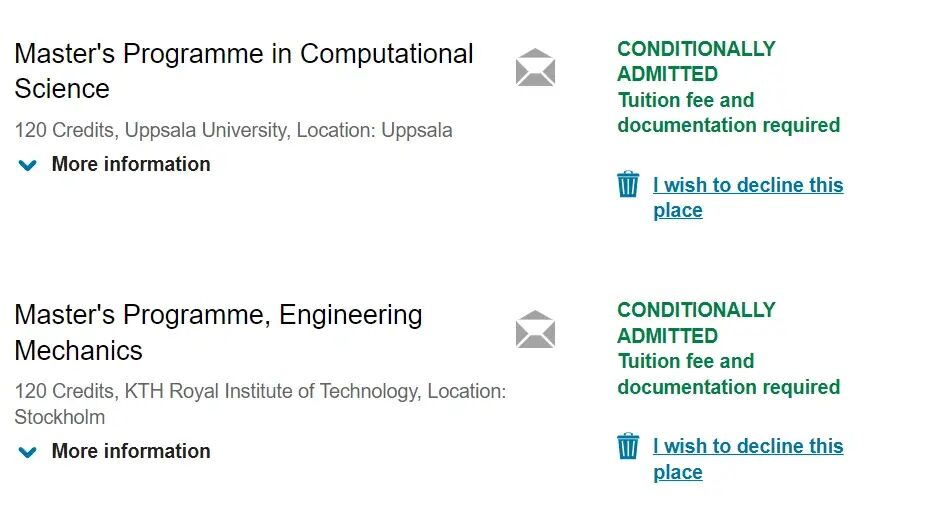This screenshot has height=516, width=935.
Task: Open envelope icon for Engineering Mechanics programme
Action: tap(535, 329)
